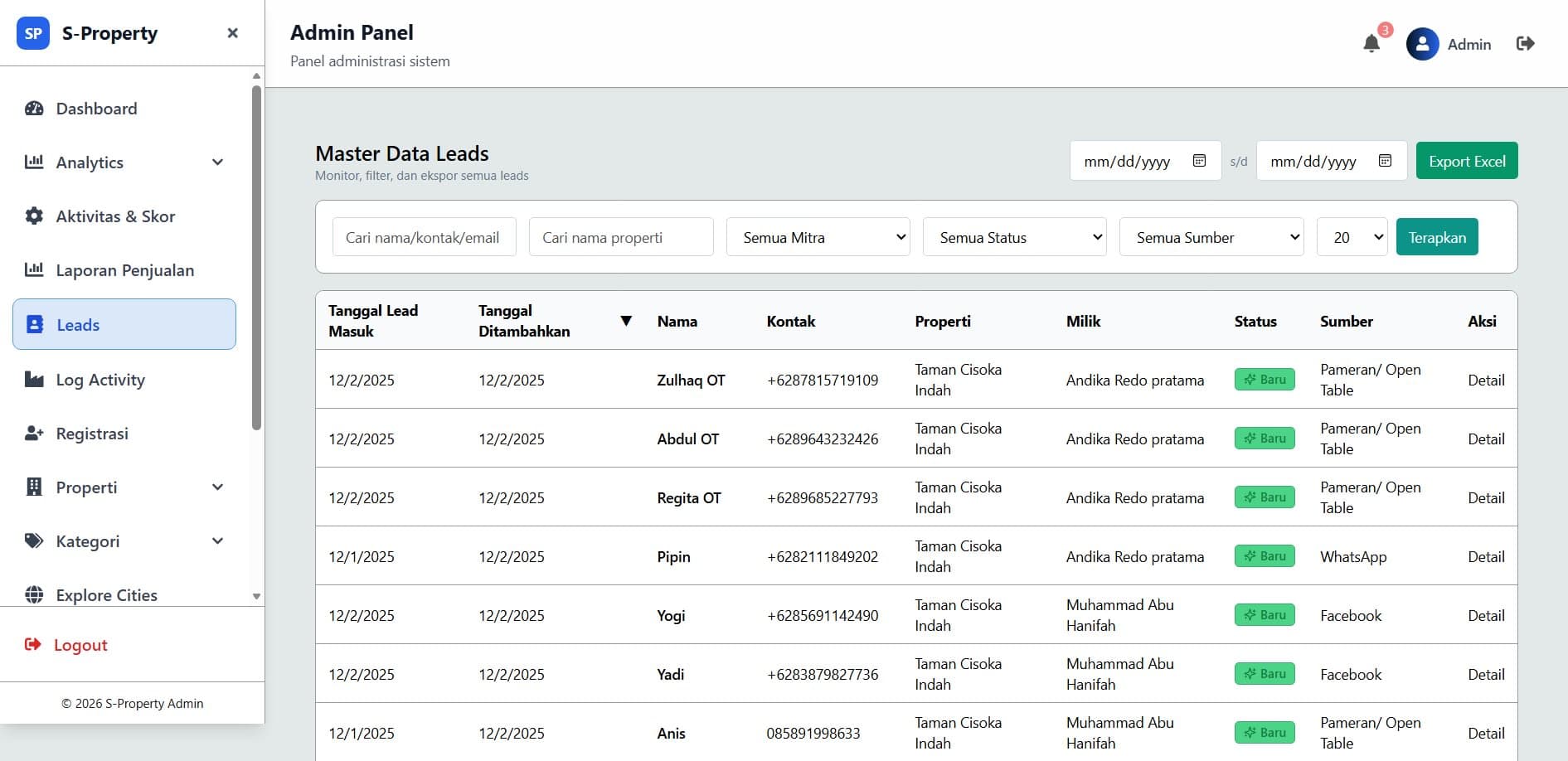Open Detail for Yogi lead
The height and width of the screenshot is (761, 1568).
(x=1486, y=615)
